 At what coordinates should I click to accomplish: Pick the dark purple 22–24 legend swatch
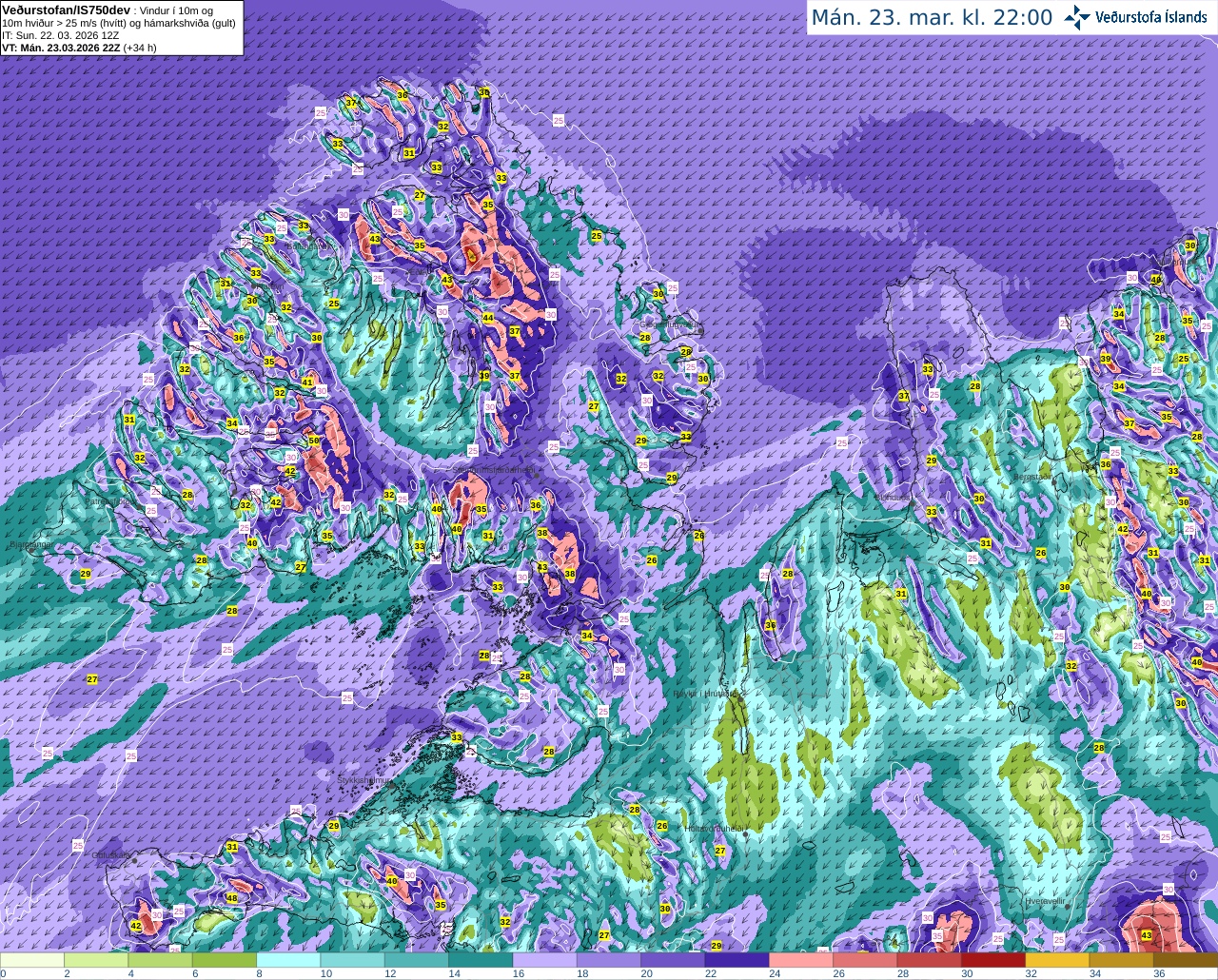(x=736, y=960)
